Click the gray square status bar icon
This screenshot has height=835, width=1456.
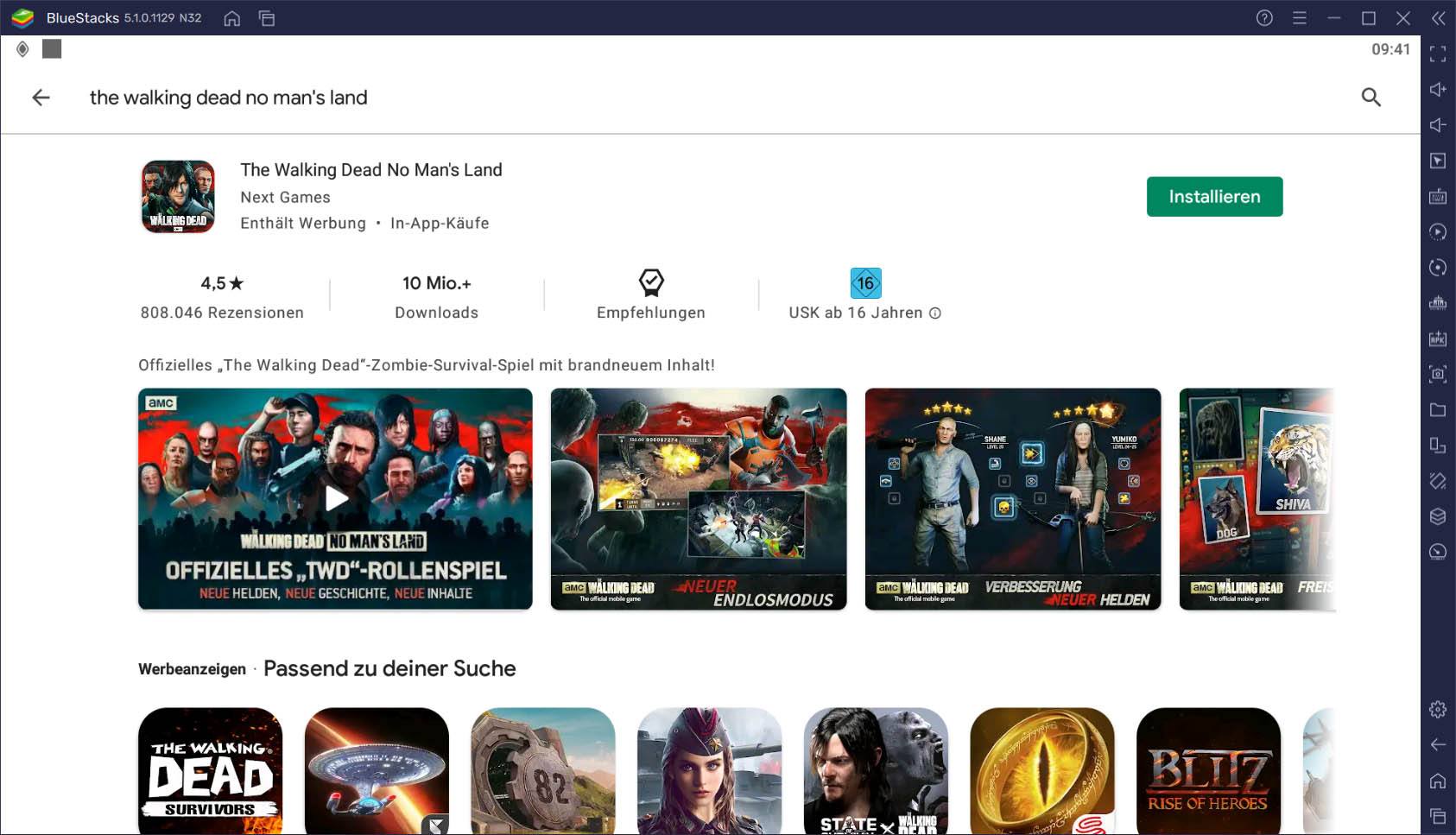tap(52, 49)
